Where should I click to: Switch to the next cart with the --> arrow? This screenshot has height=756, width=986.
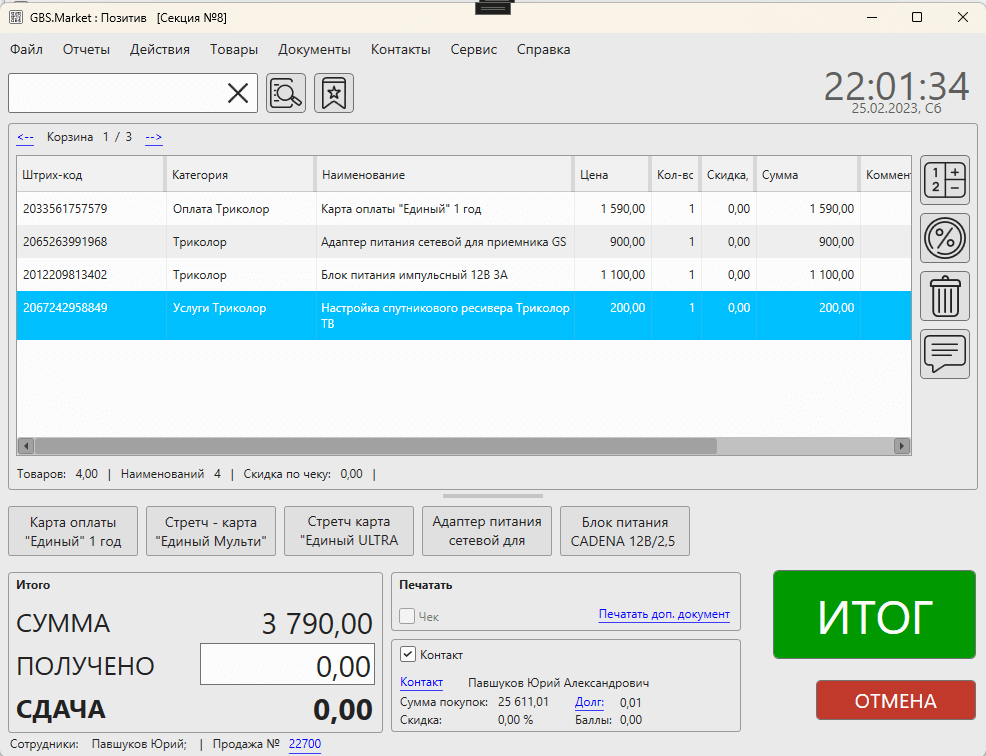pyautogui.click(x=153, y=137)
